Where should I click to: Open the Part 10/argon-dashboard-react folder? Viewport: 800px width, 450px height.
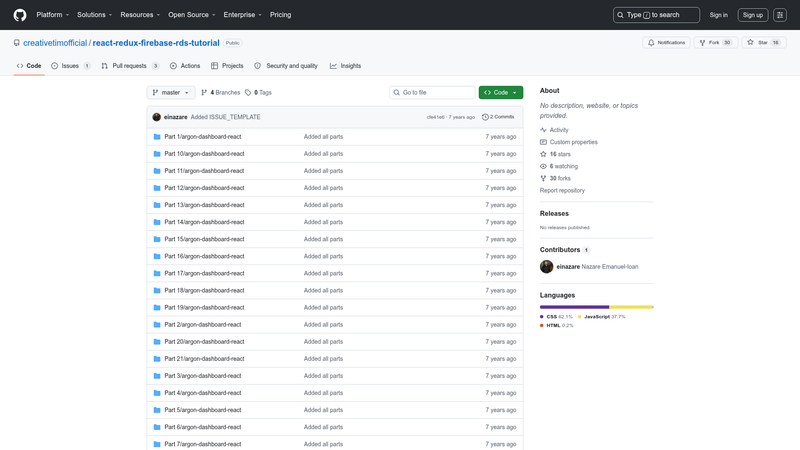tap(204, 154)
